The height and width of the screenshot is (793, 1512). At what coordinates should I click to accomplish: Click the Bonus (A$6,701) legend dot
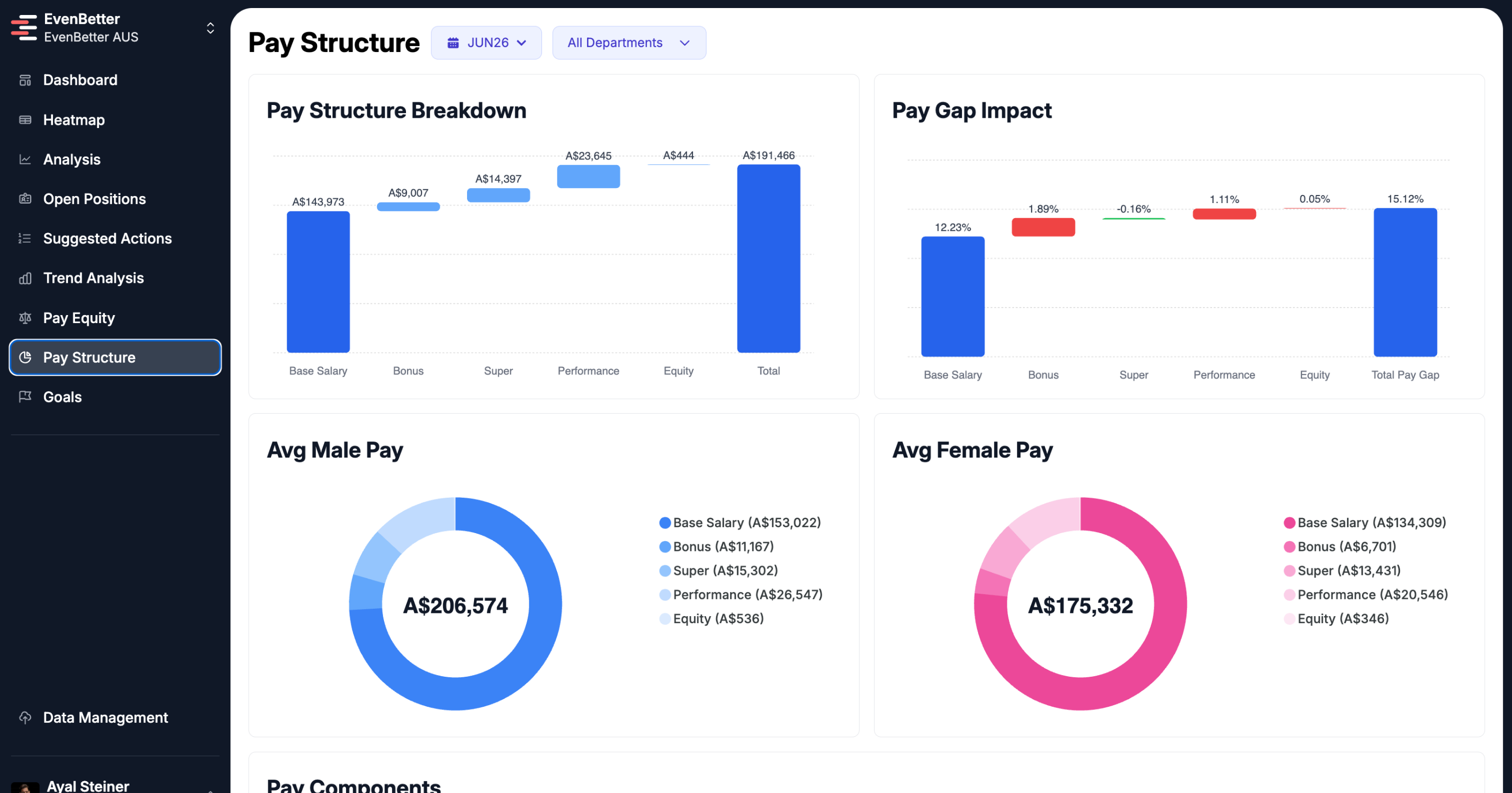tap(1289, 547)
